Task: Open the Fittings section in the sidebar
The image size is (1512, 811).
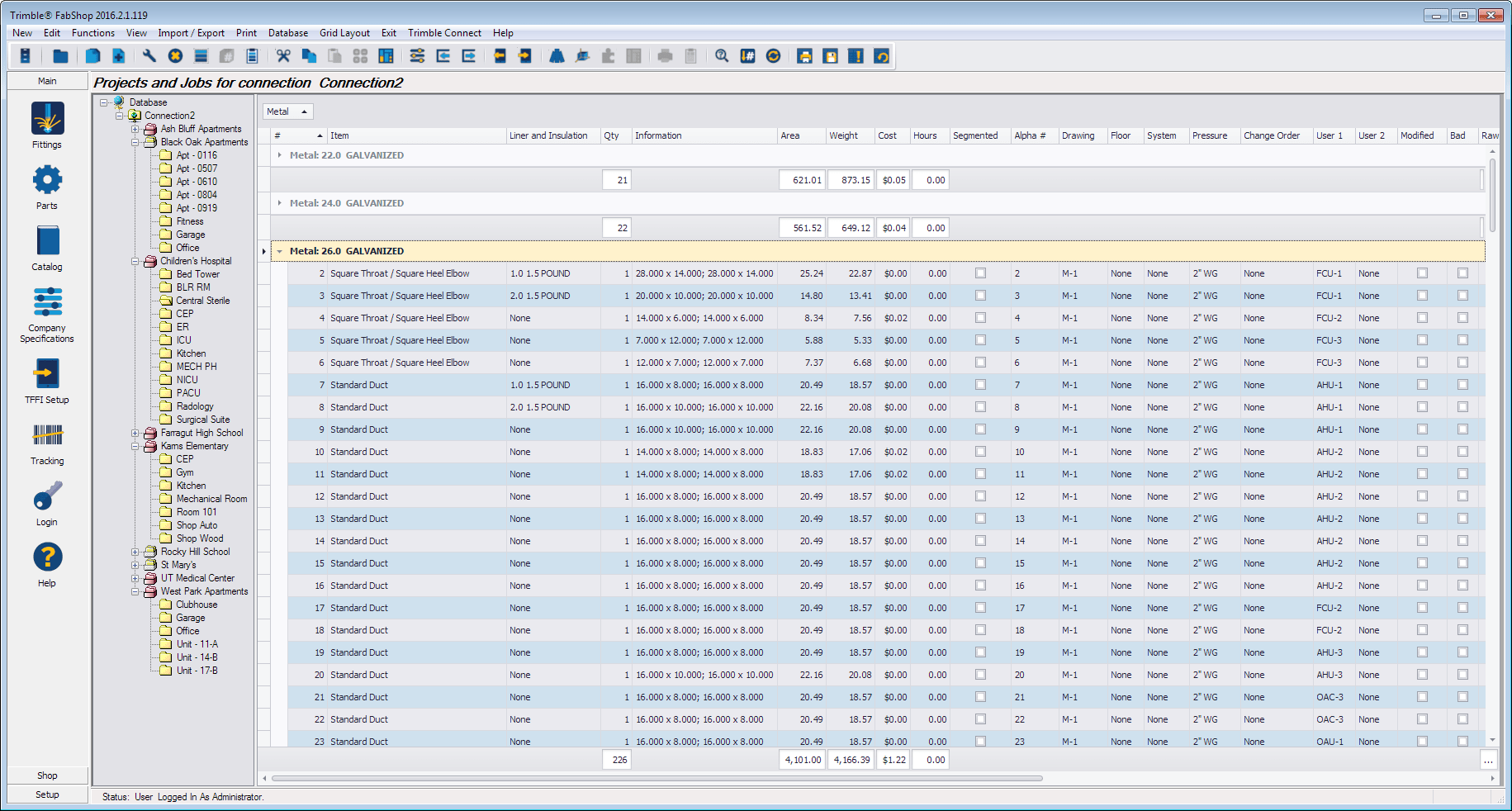Action: (47, 126)
